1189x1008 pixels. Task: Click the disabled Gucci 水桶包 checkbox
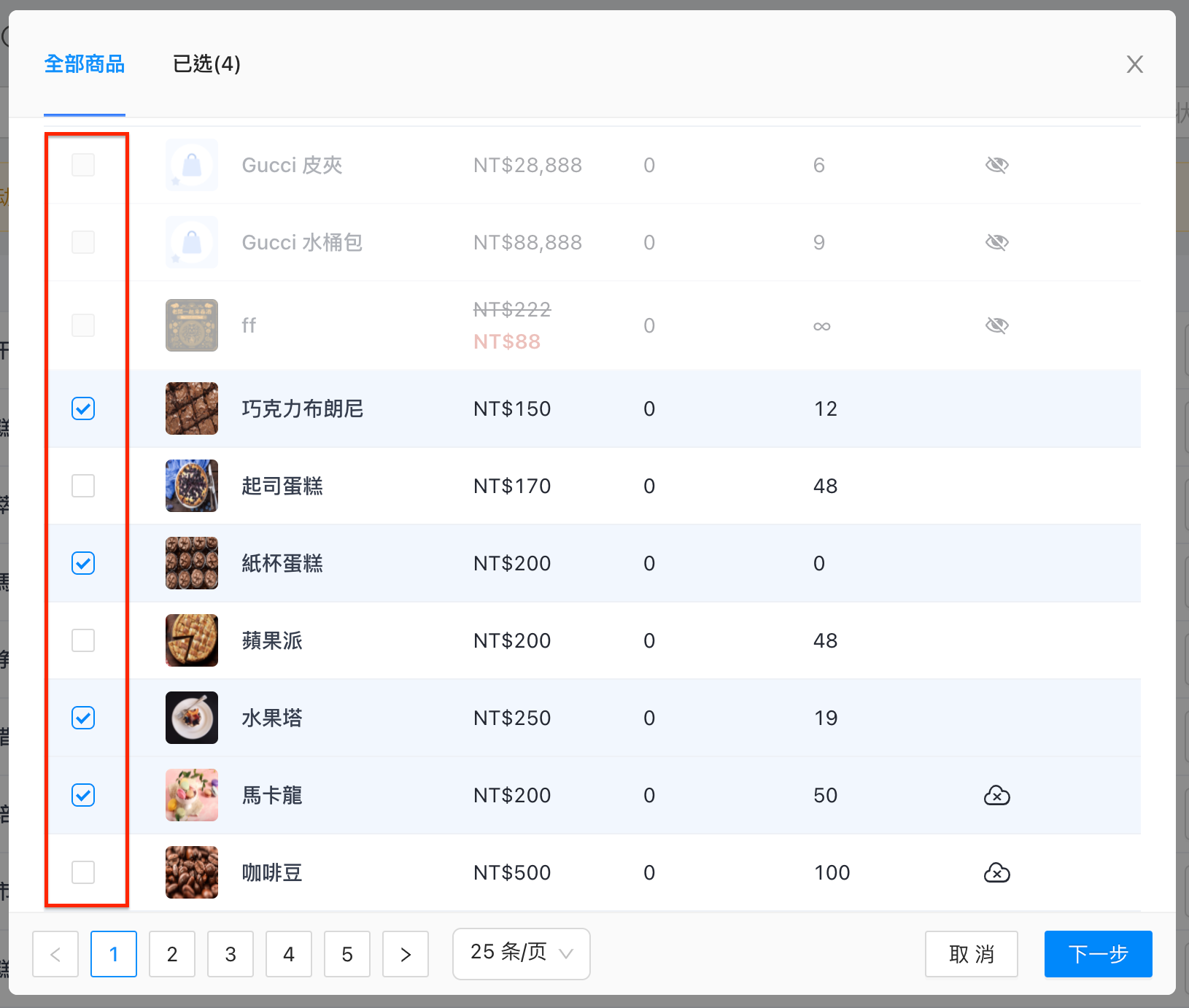83,242
